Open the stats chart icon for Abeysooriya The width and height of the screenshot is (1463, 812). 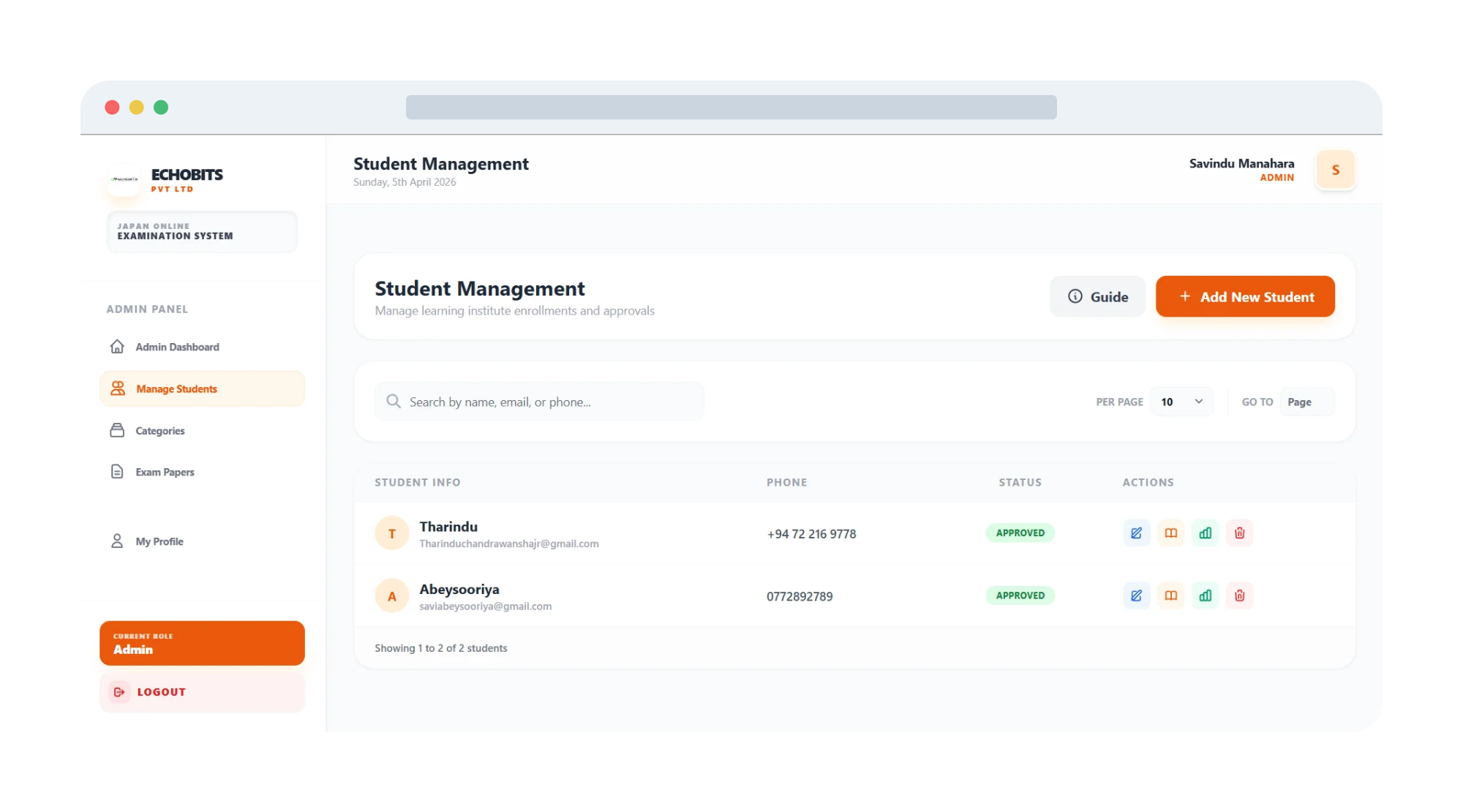coord(1205,595)
